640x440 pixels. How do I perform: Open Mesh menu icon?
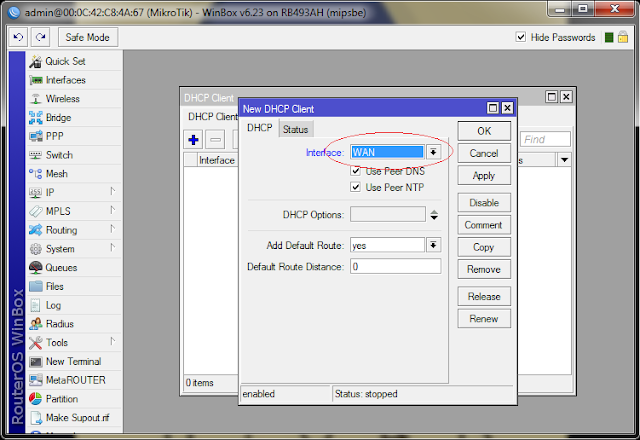[x=36, y=174]
